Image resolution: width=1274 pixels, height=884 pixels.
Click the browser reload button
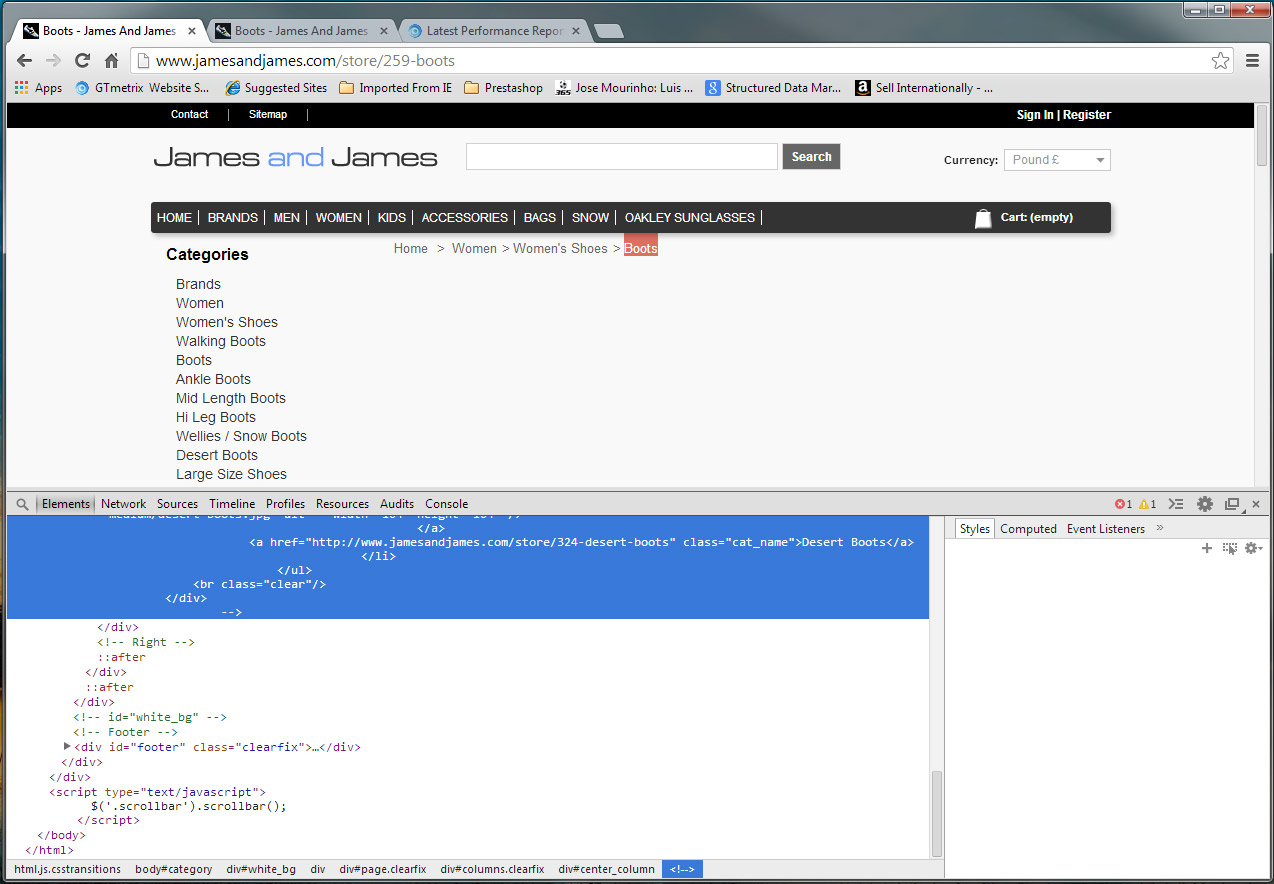coord(83,61)
